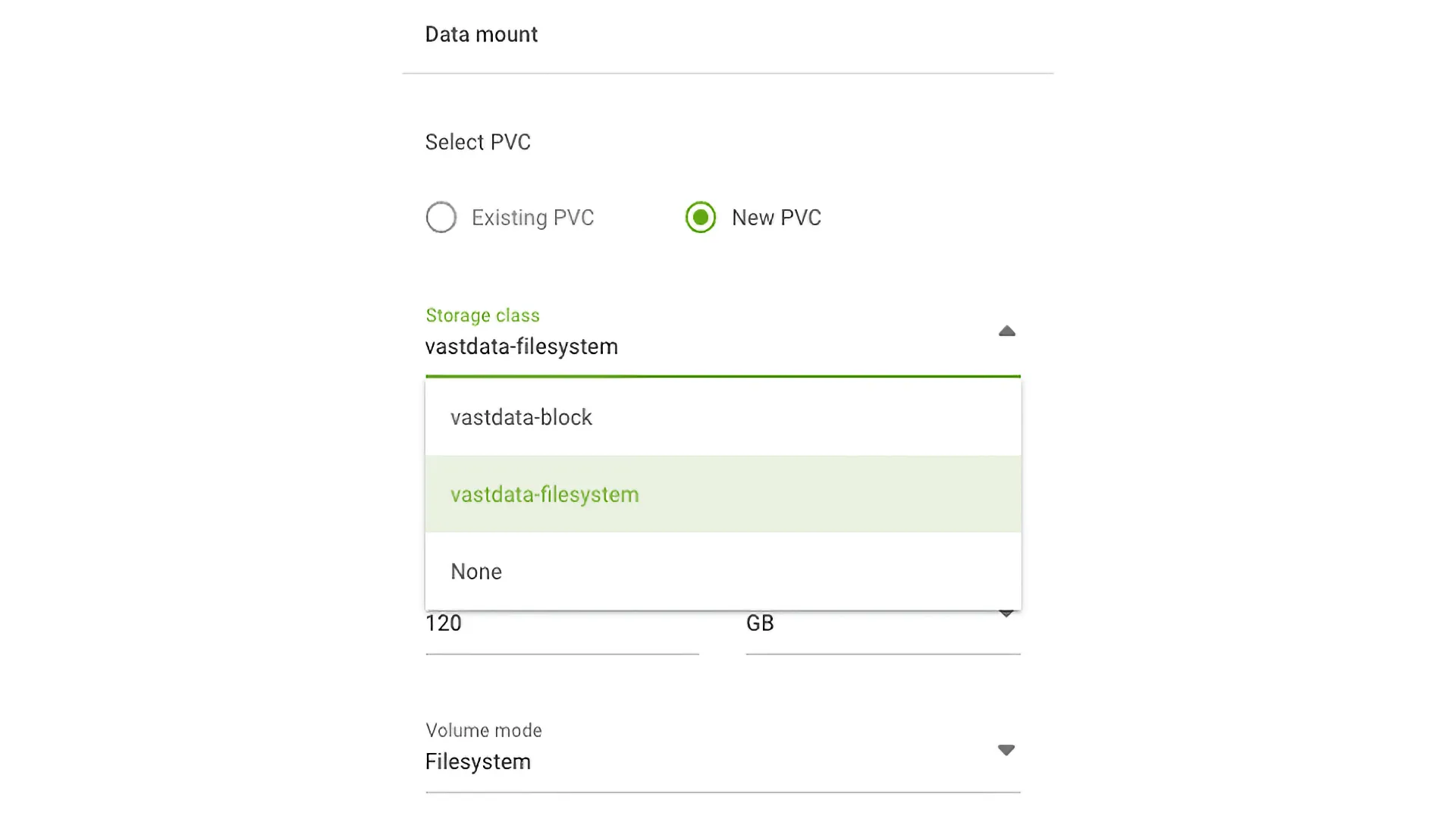
Task: Click the Data mount section header
Action: pos(482,34)
